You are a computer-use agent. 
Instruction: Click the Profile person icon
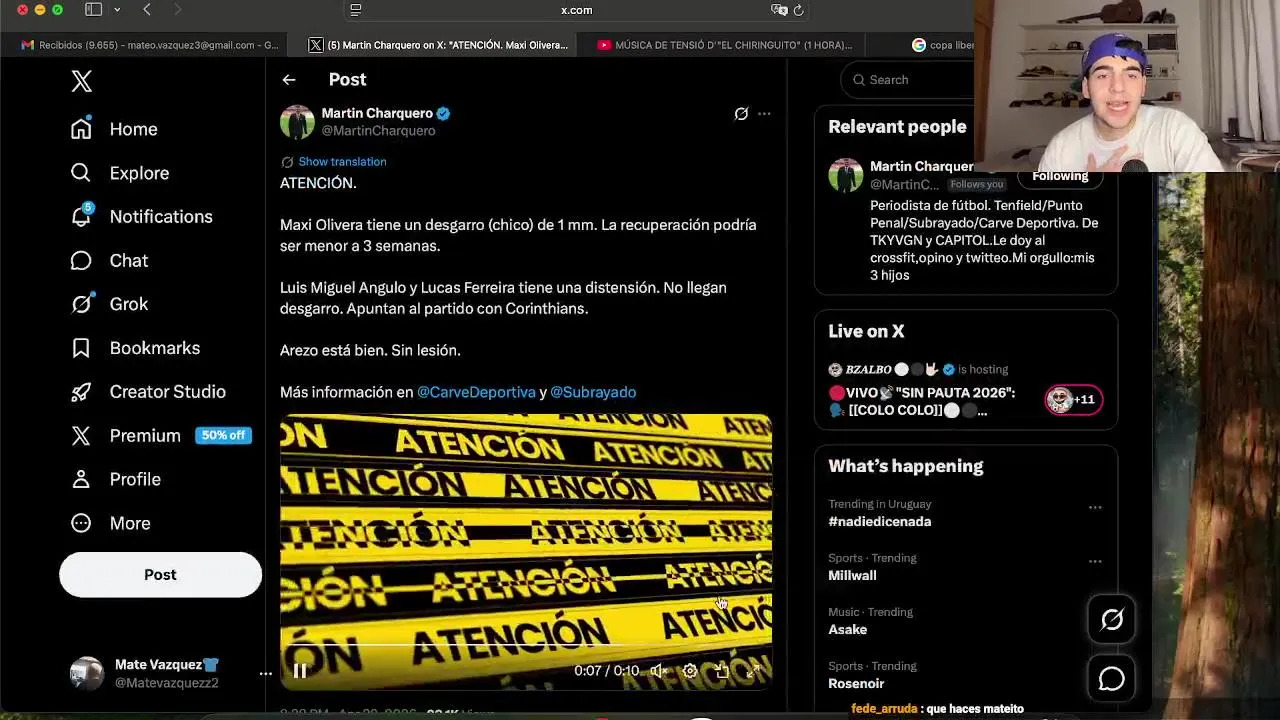coord(81,479)
